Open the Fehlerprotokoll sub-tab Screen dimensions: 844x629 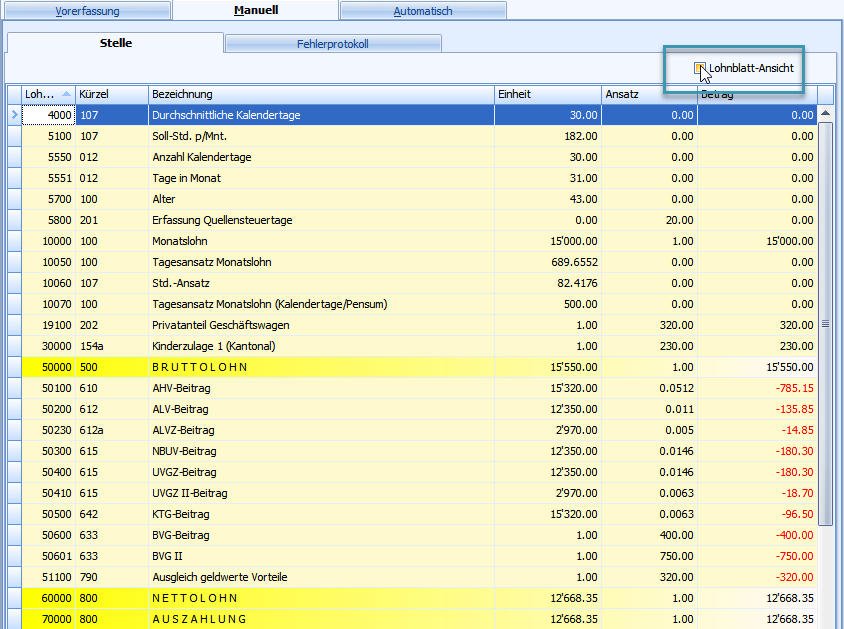pyautogui.click(x=333, y=44)
